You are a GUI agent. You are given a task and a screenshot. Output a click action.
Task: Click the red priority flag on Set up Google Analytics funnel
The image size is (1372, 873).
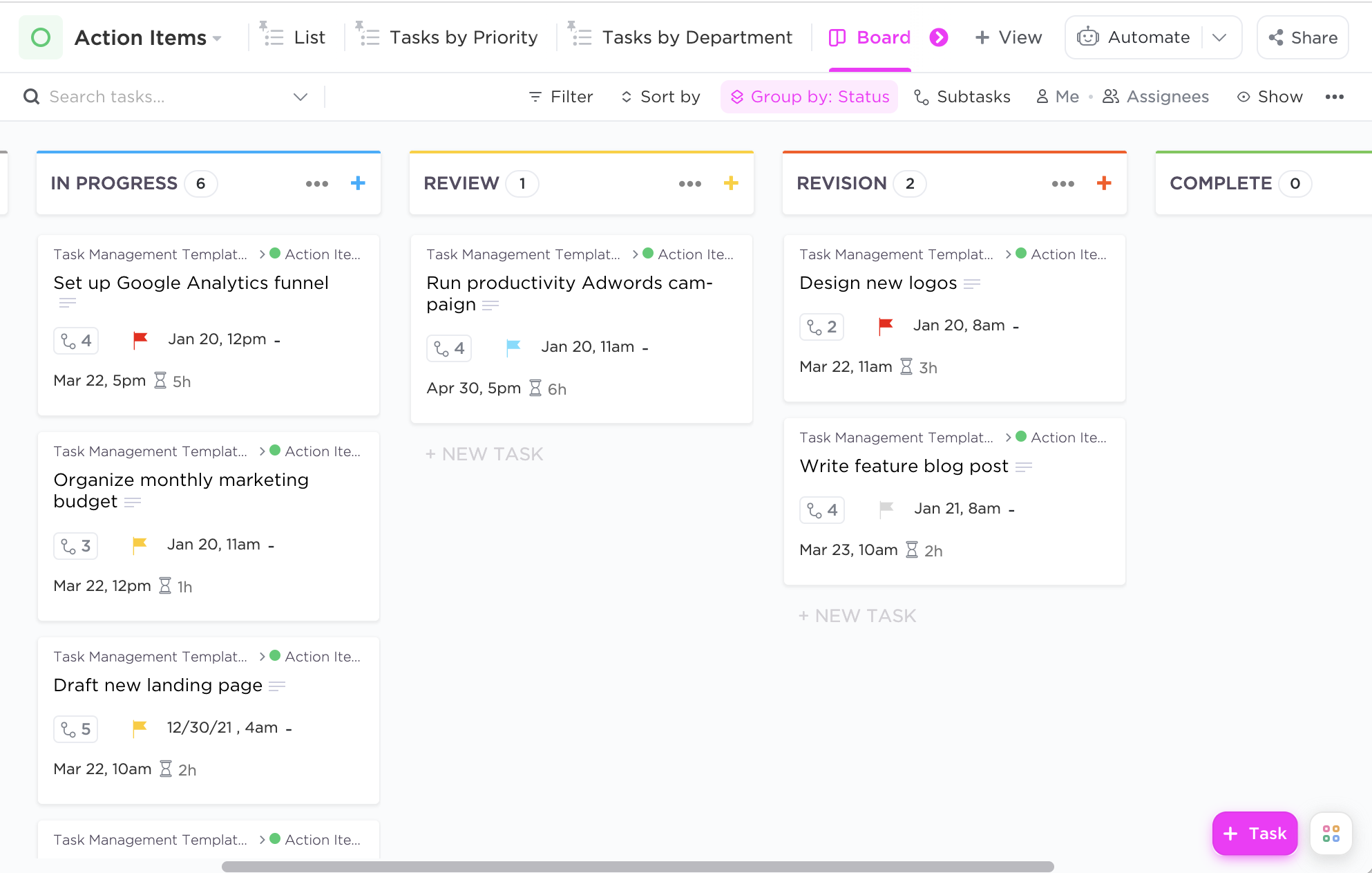[140, 339]
